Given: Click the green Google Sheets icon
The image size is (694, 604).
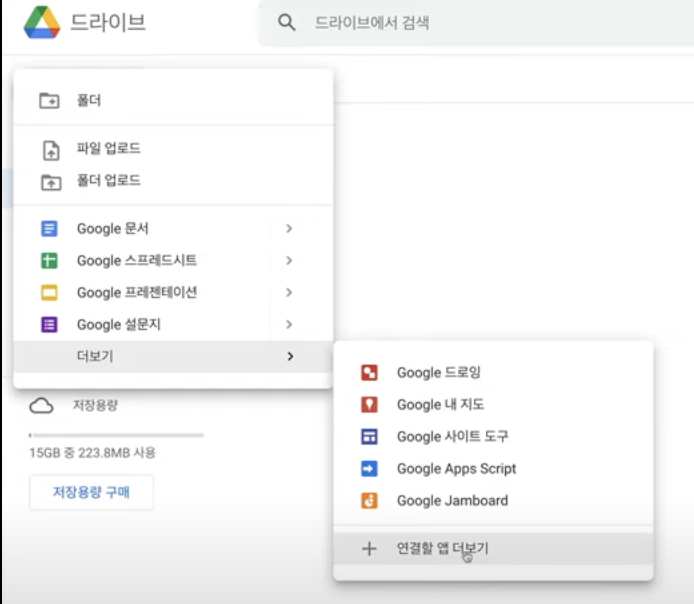Looking at the screenshot, I should [x=49, y=261].
